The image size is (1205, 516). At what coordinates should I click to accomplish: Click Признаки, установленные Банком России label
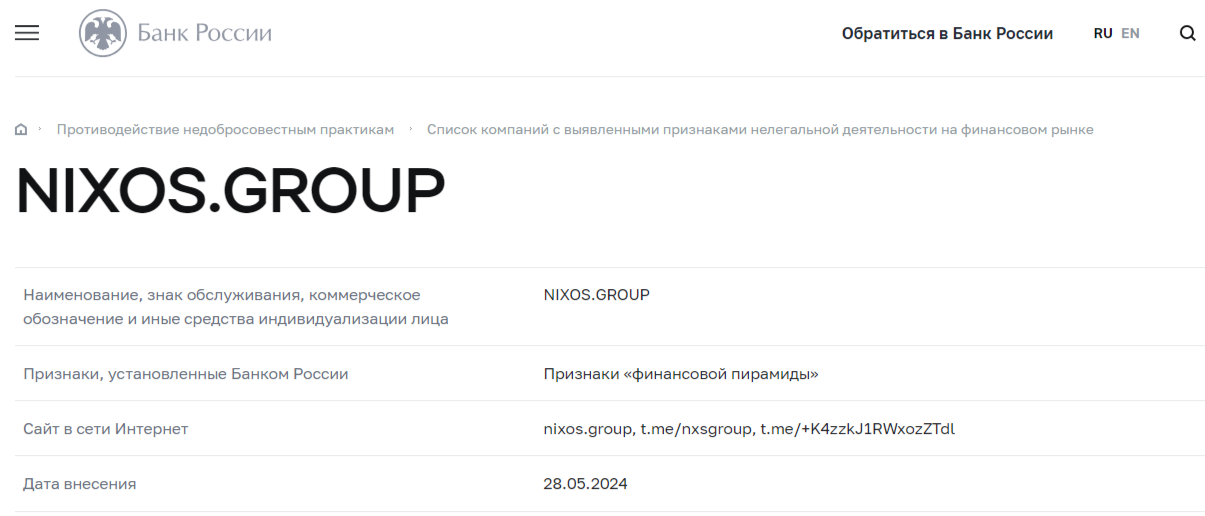[186, 374]
